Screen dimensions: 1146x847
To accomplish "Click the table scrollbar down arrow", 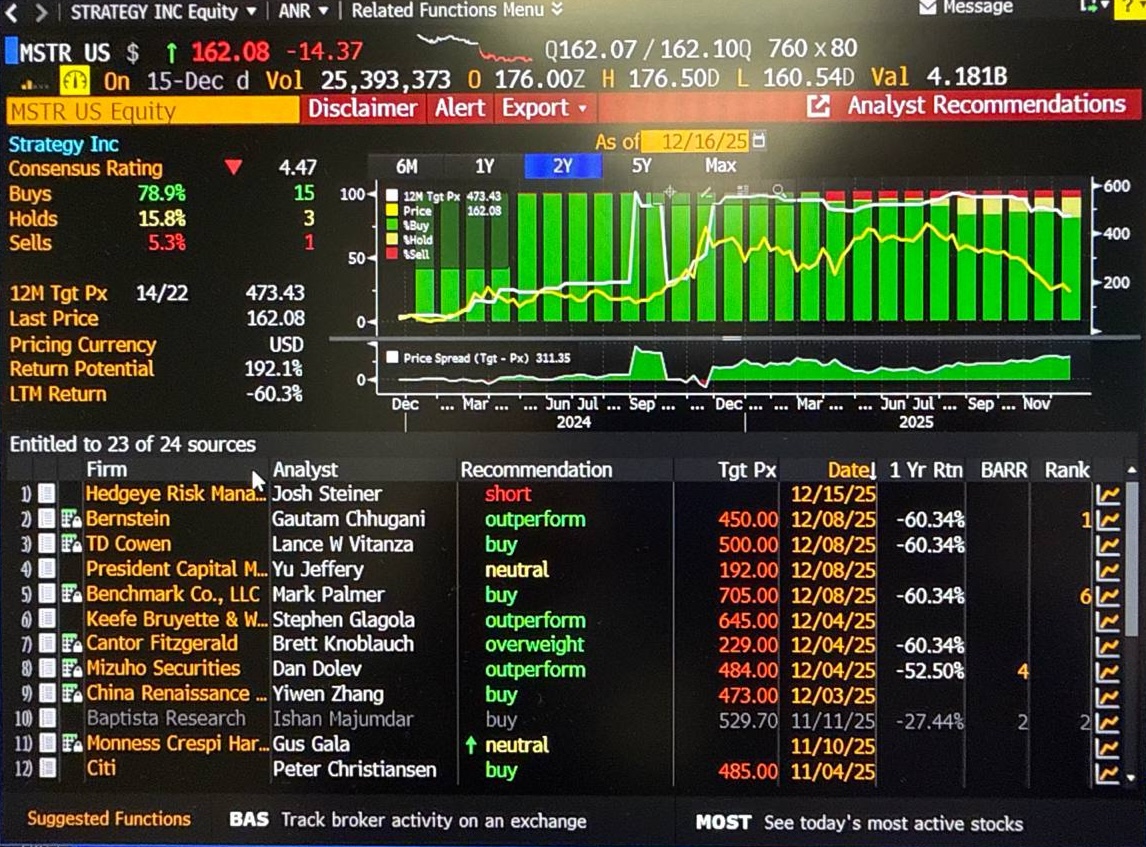I will click(x=1131, y=778).
